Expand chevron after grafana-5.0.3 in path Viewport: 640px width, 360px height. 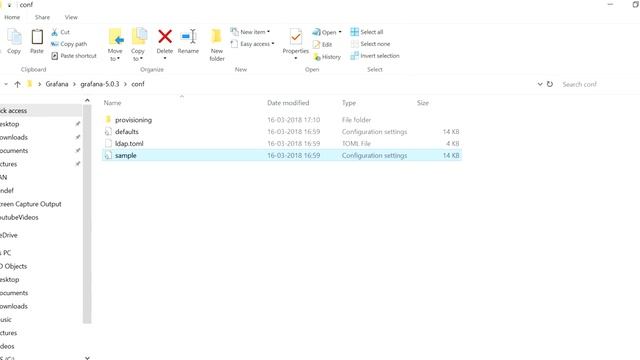point(125,84)
